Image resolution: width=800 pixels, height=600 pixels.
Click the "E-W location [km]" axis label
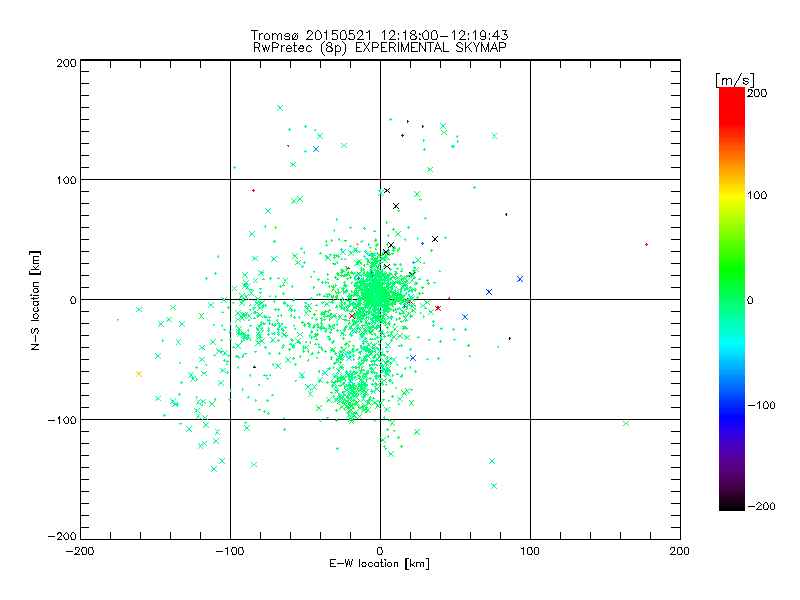point(379,564)
